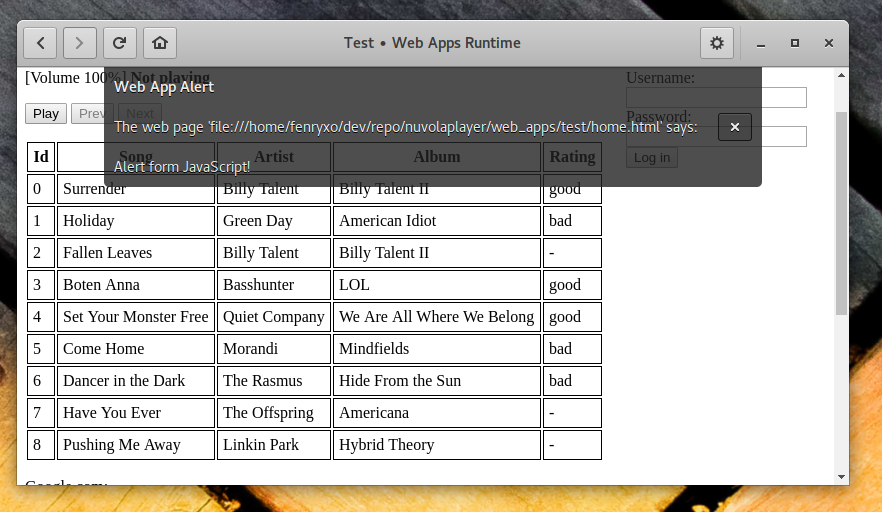
Task: Go forward with the forward arrow button
Action: 79,43
